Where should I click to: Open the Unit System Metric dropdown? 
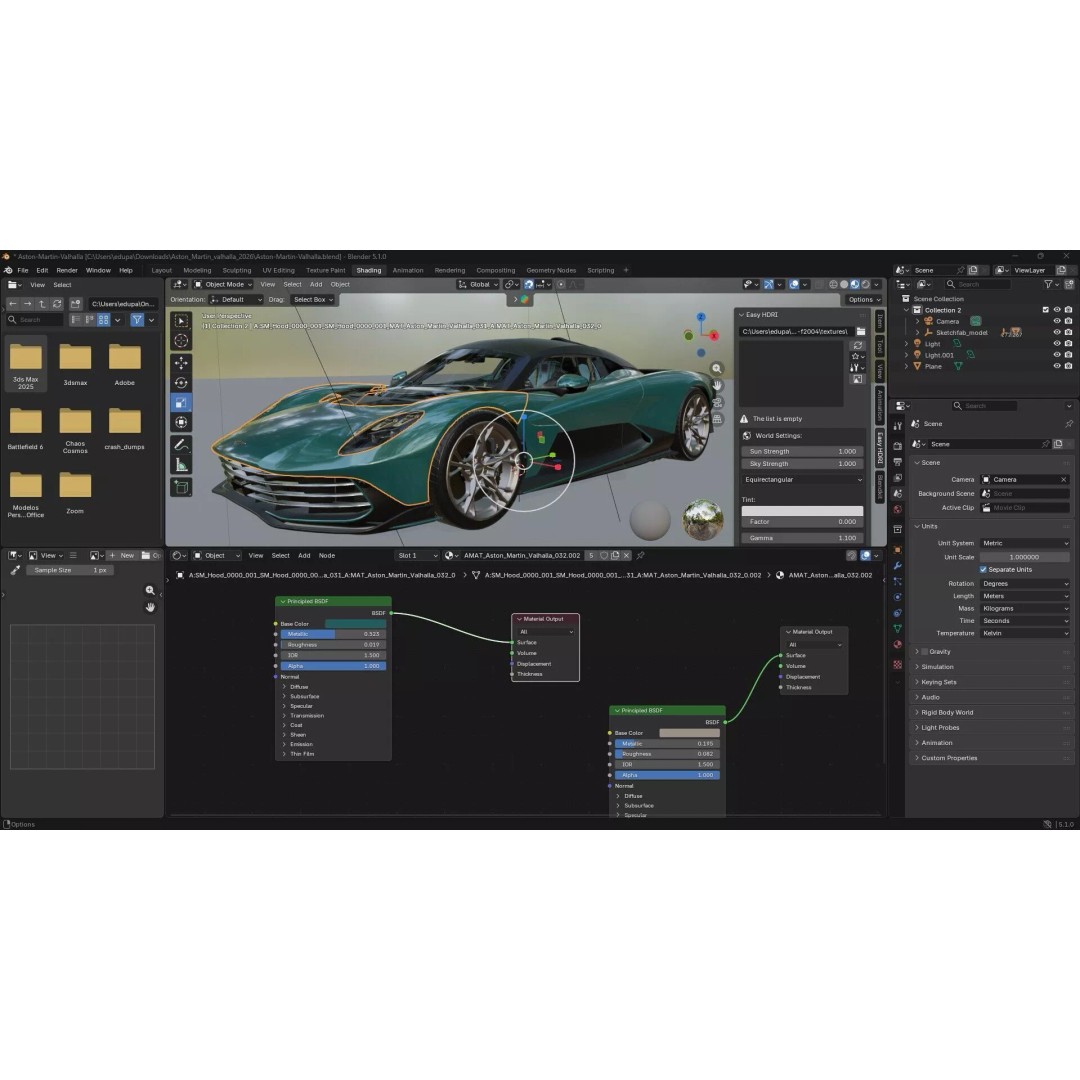pyautogui.click(x=1025, y=543)
